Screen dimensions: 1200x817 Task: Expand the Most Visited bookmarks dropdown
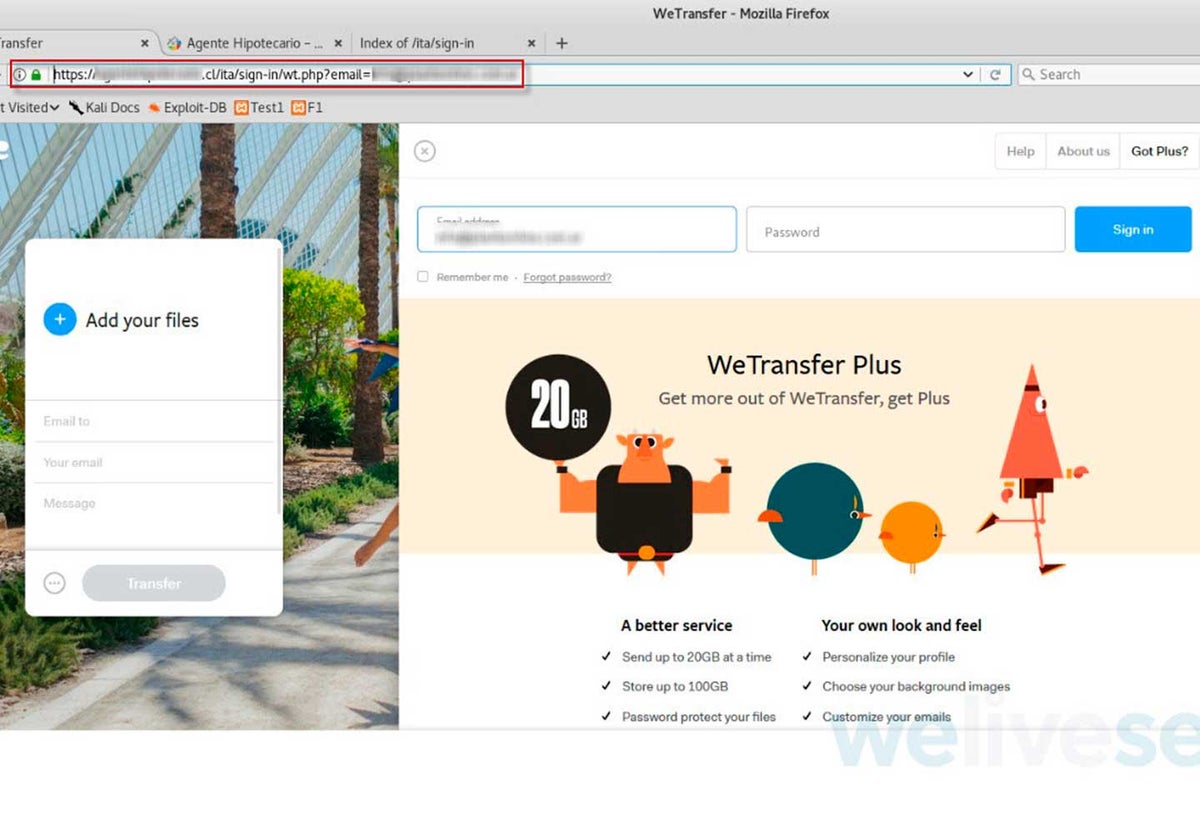[30, 107]
